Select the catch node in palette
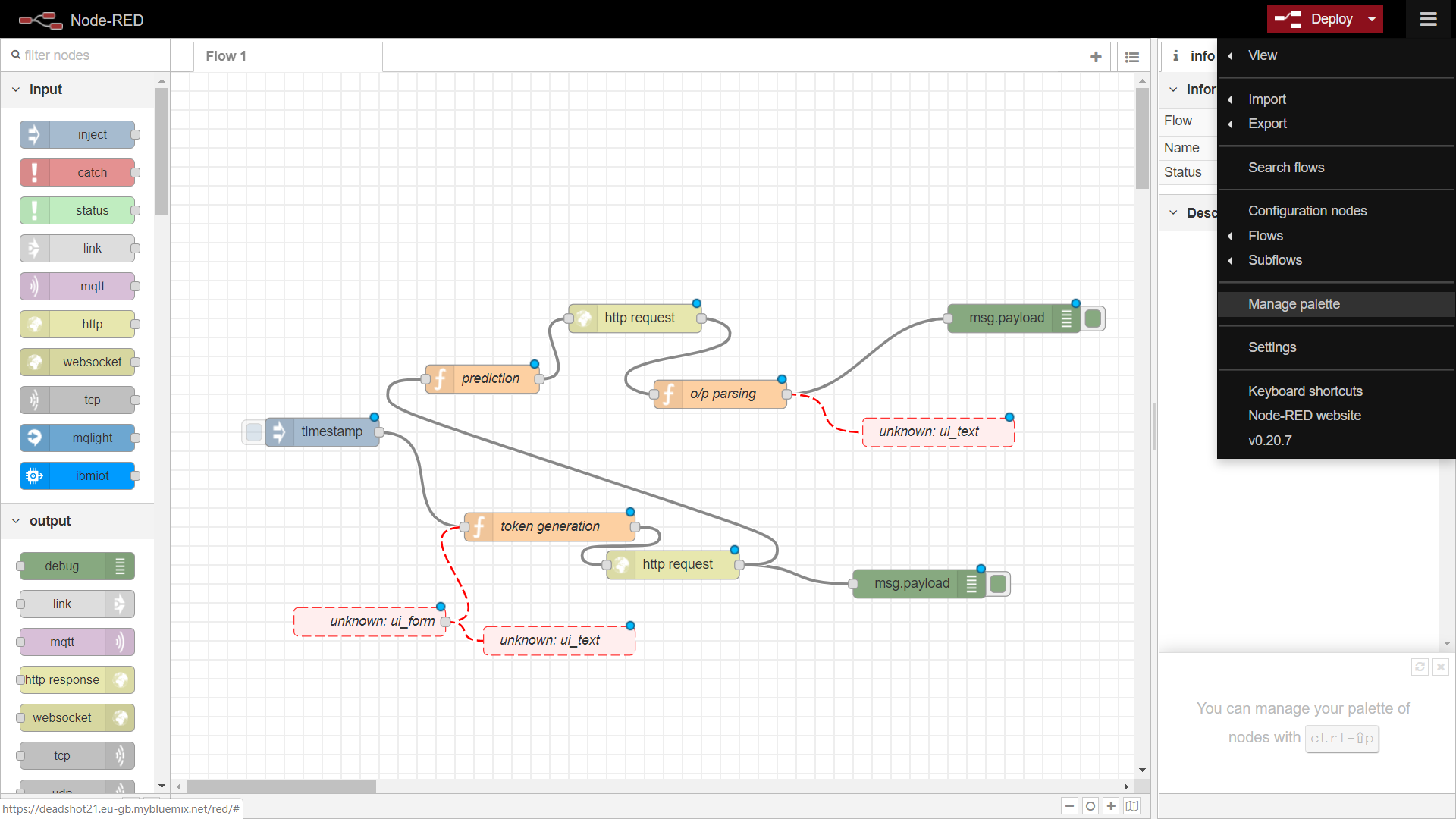The width and height of the screenshot is (1456, 819). tap(77, 173)
